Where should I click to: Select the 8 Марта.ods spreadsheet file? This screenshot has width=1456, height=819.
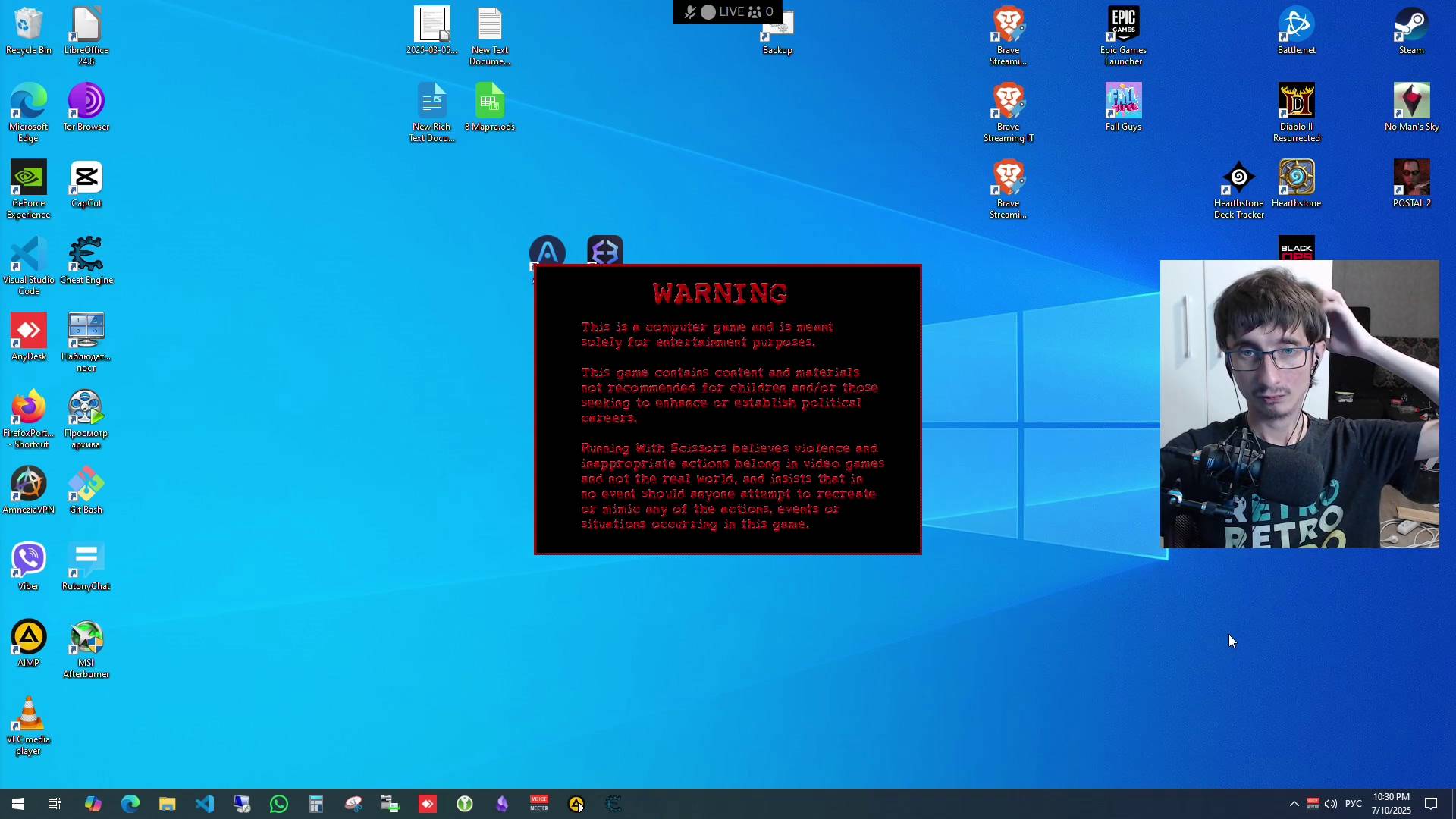pos(490,107)
